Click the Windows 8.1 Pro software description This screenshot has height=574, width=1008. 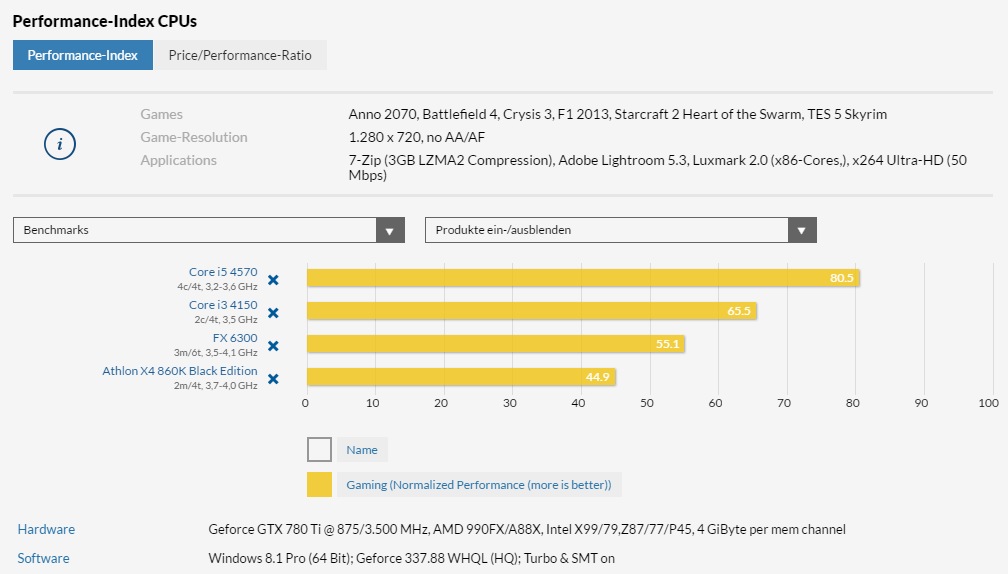[411, 558]
